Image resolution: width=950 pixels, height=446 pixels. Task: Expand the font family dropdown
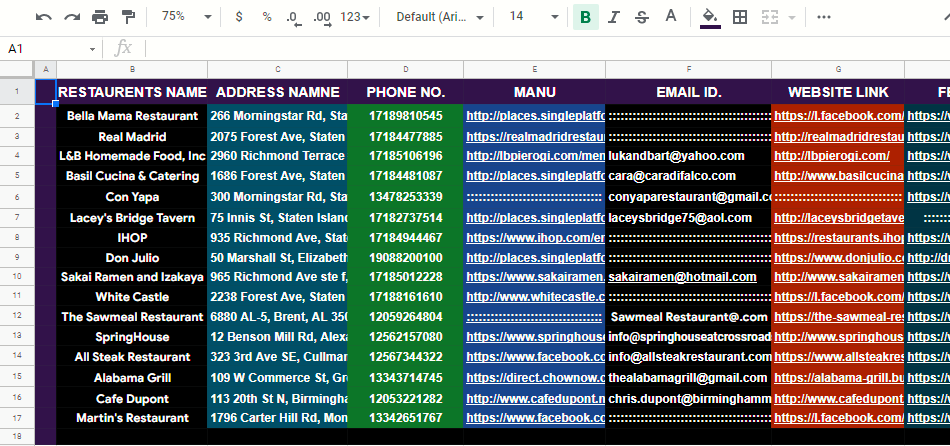pos(439,17)
